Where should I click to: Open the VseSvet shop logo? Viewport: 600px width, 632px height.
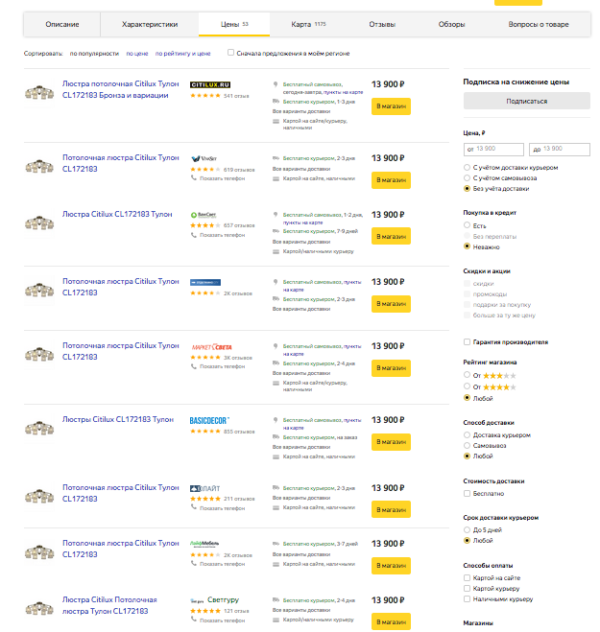coord(203,158)
